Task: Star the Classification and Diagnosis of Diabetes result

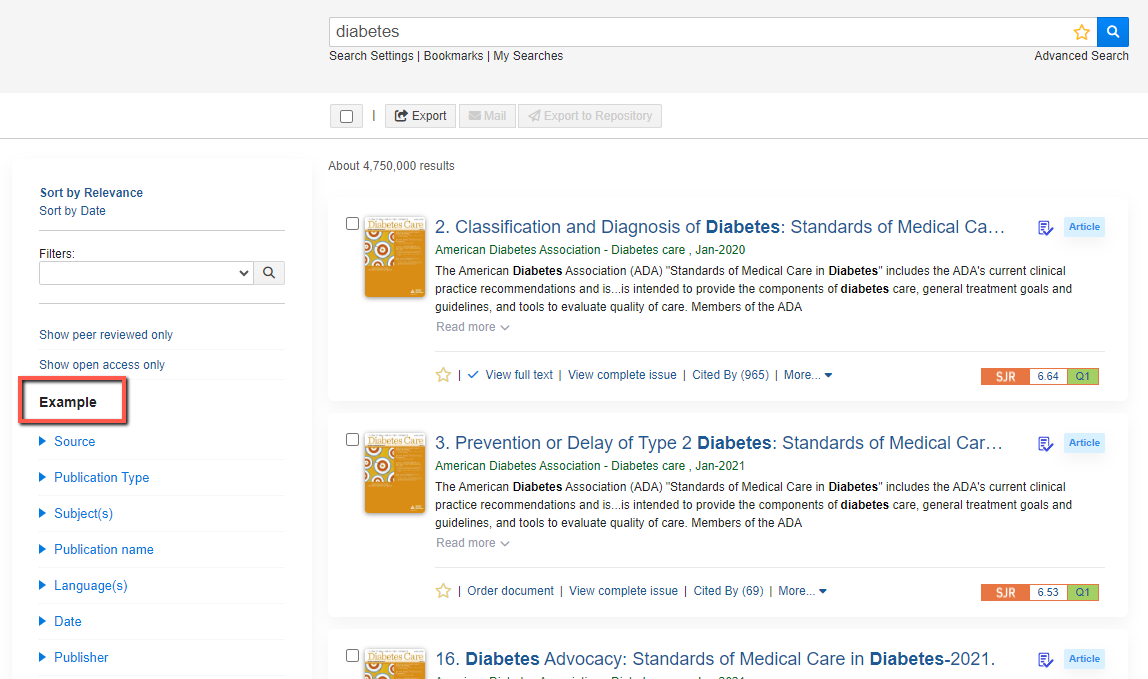Action: coord(443,375)
